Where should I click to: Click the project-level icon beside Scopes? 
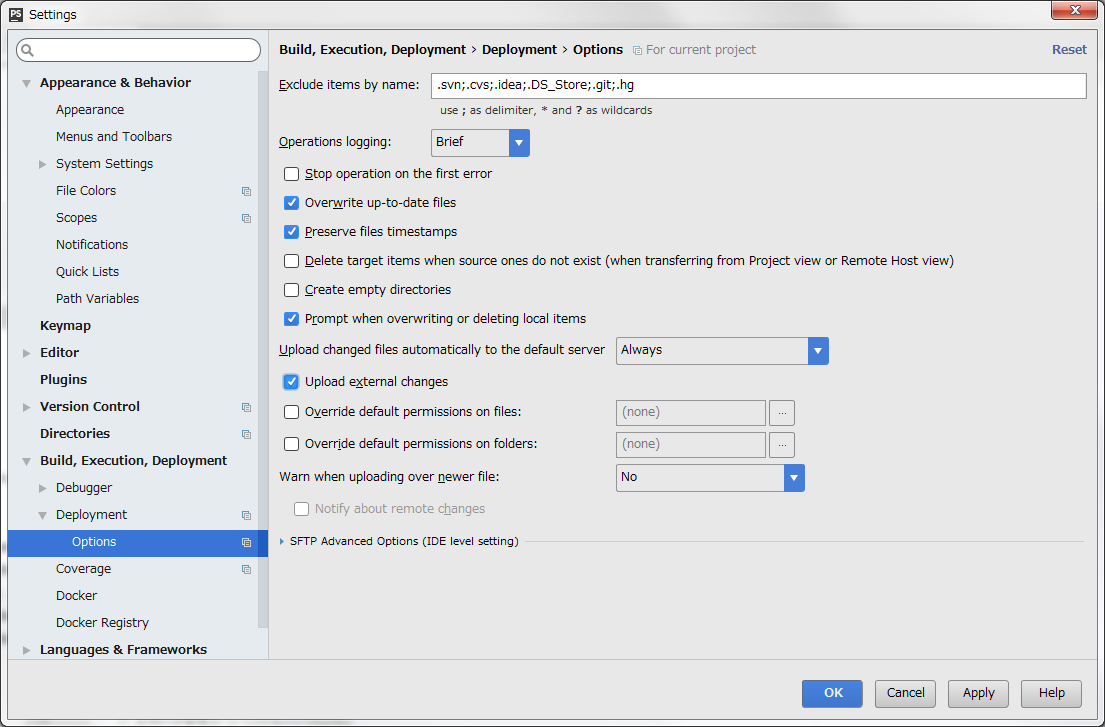click(x=246, y=218)
